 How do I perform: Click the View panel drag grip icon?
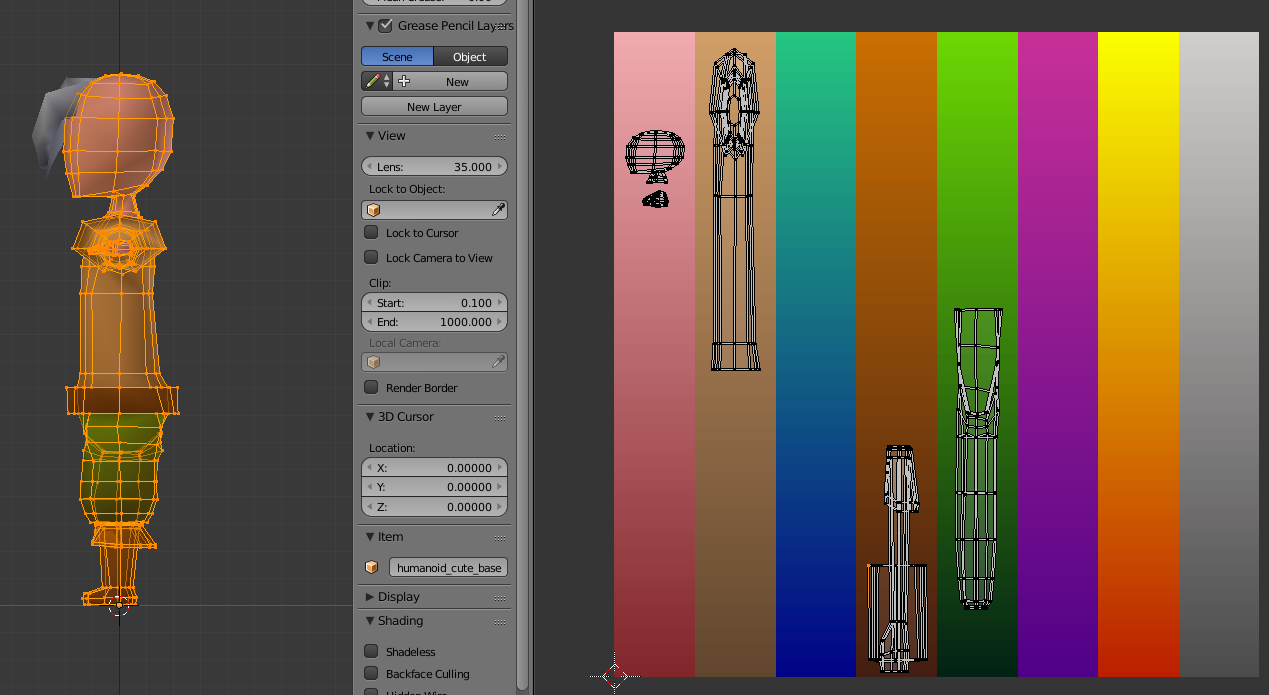499,137
